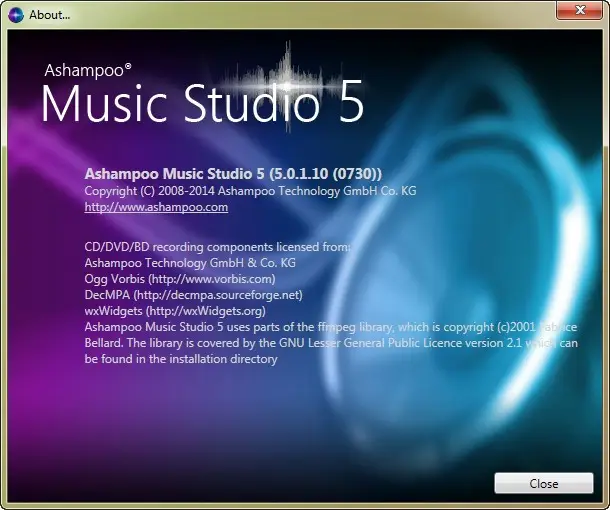610x510 pixels.
Task: Click 'Ashampoo Technology GmbH & Co. KG' license line
Action: pyautogui.click(x=190, y=263)
